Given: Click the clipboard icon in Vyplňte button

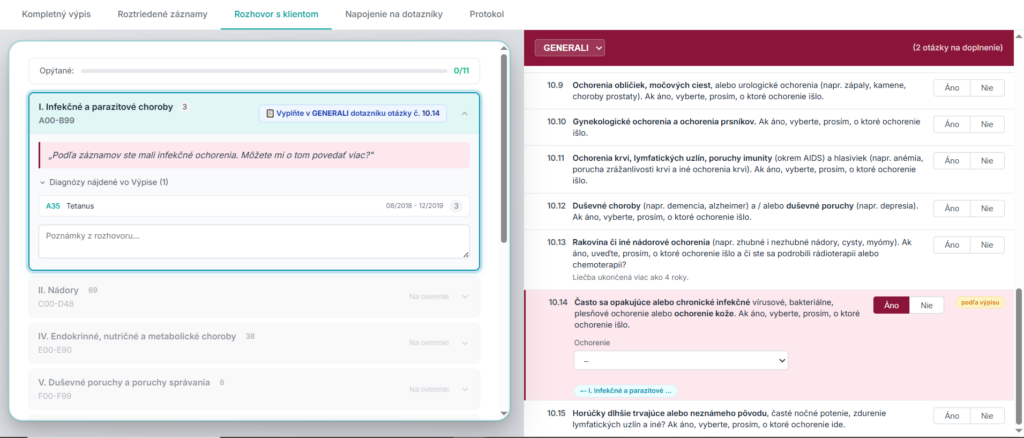Looking at the screenshot, I should 270,114.
